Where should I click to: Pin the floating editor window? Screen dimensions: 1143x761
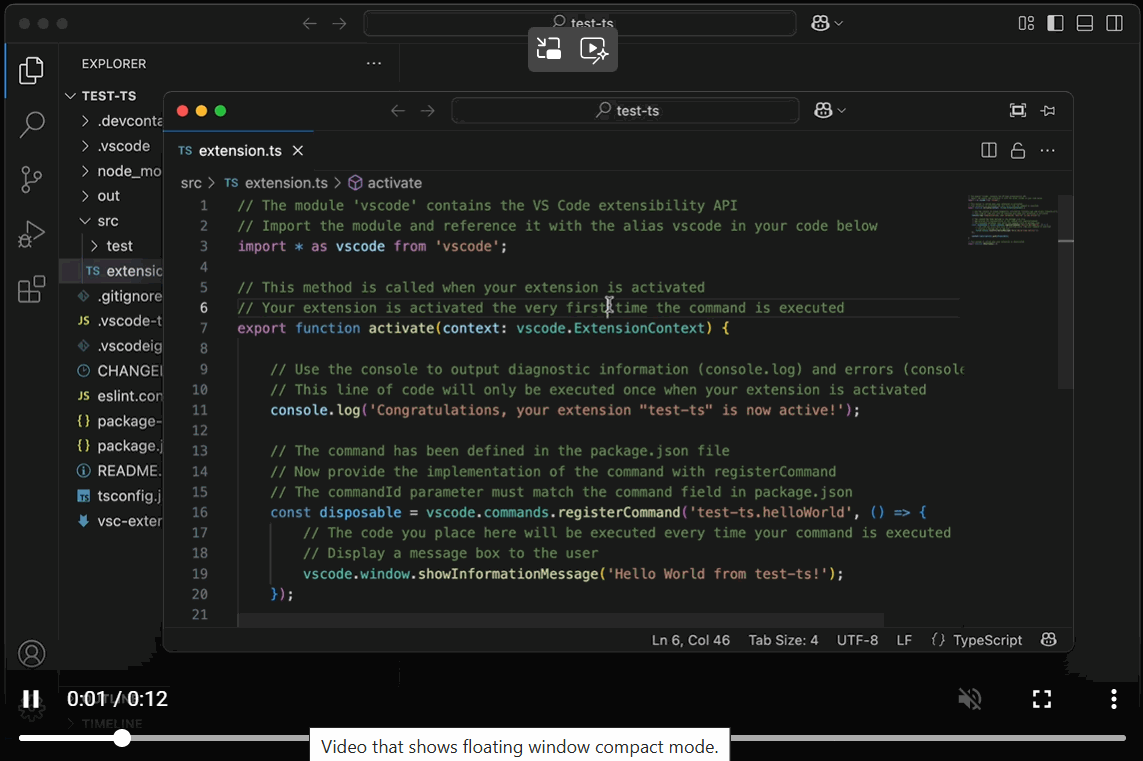tap(1048, 110)
